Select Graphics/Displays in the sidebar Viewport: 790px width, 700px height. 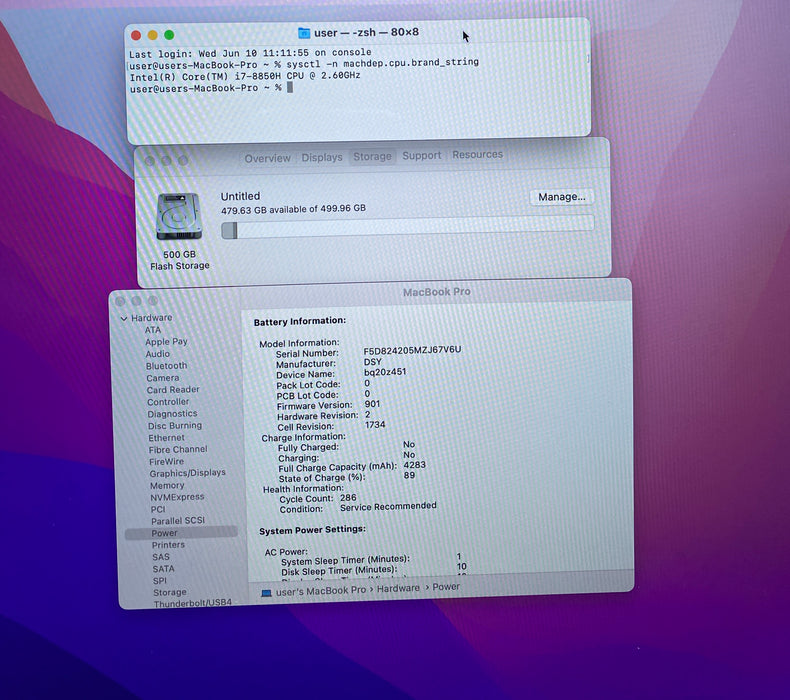(187, 473)
